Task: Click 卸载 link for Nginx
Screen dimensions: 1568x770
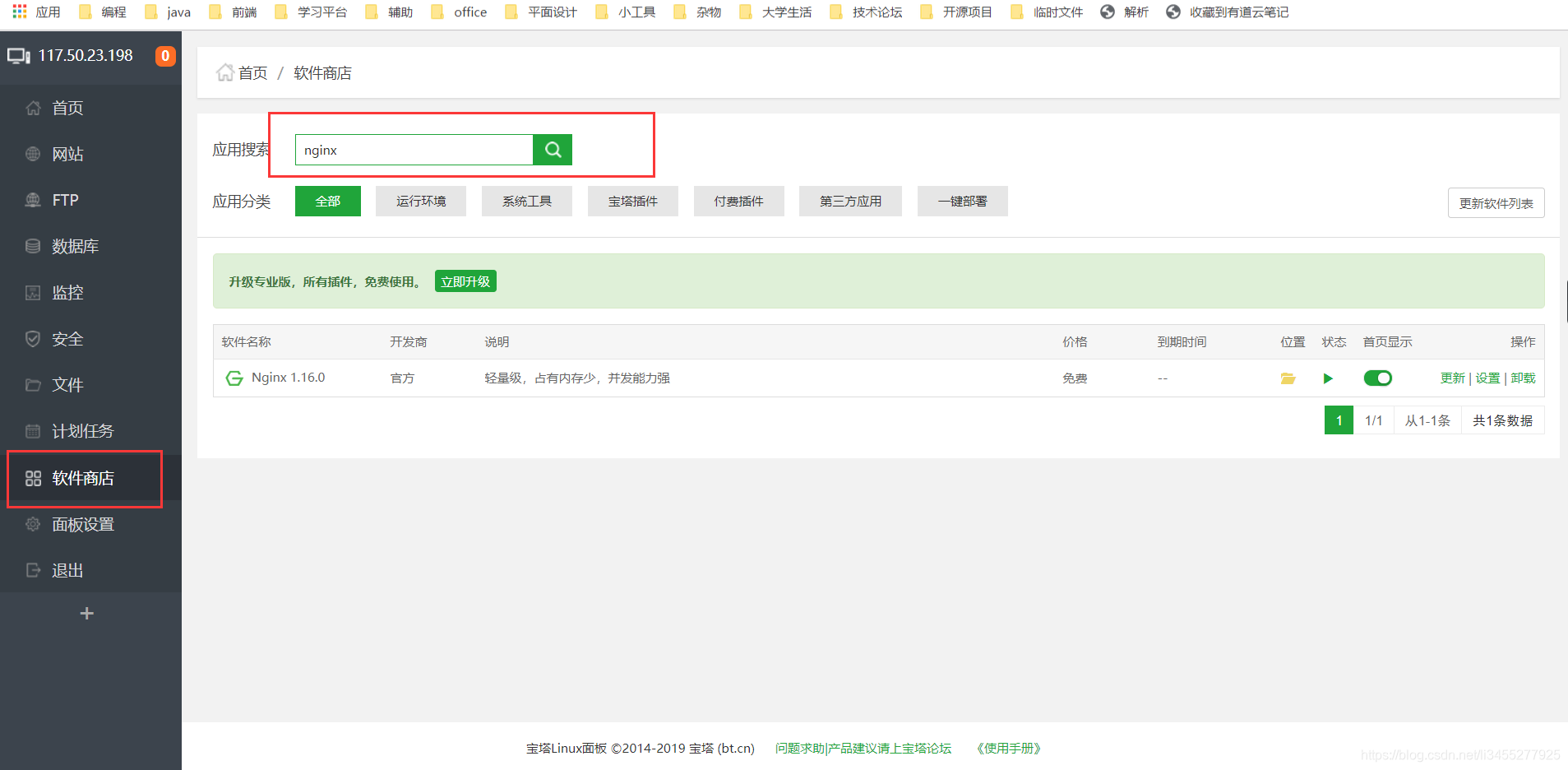Action: (x=1523, y=378)
